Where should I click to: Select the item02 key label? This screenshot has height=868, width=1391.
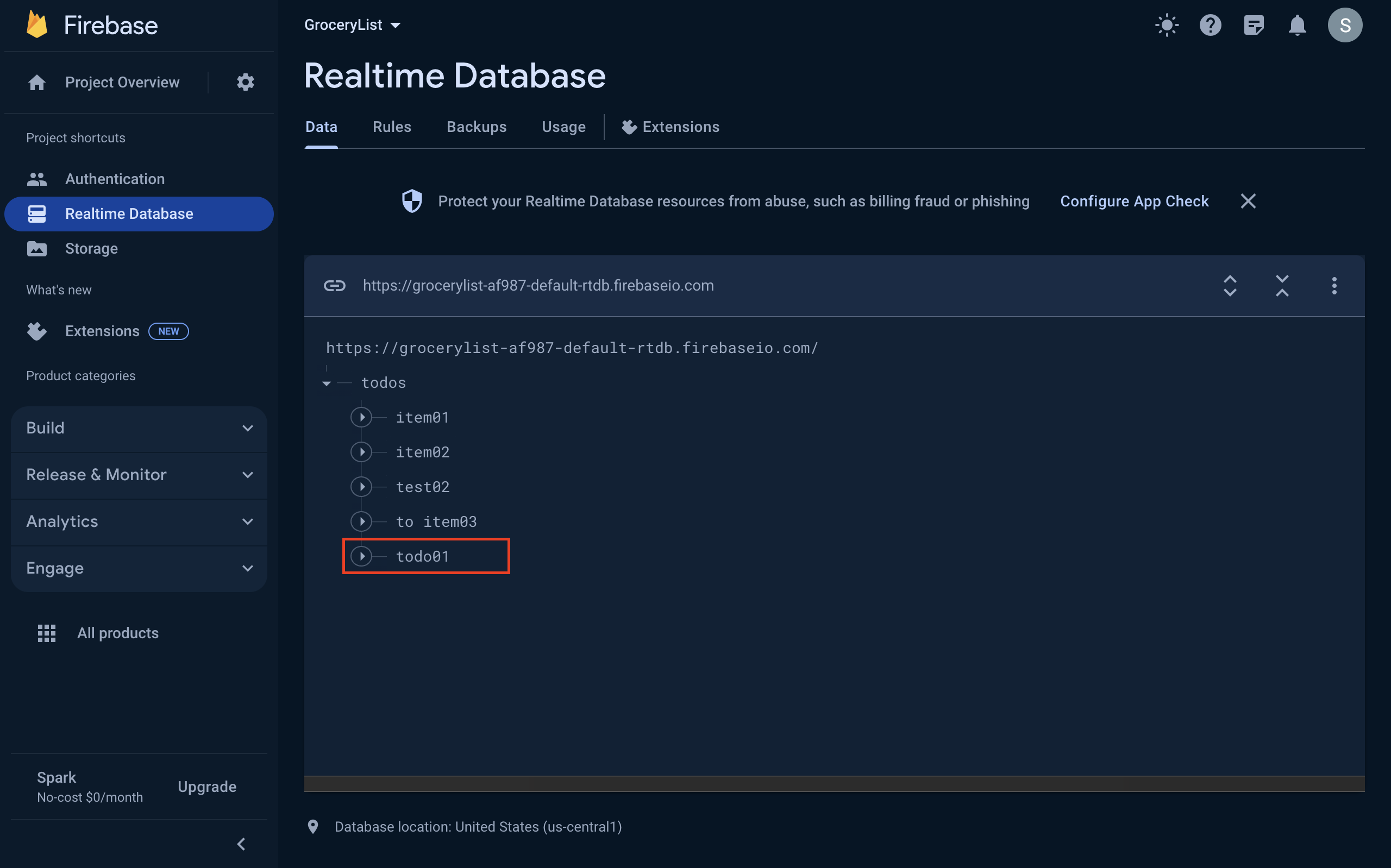pyautogui.click(x=423, y=453)
